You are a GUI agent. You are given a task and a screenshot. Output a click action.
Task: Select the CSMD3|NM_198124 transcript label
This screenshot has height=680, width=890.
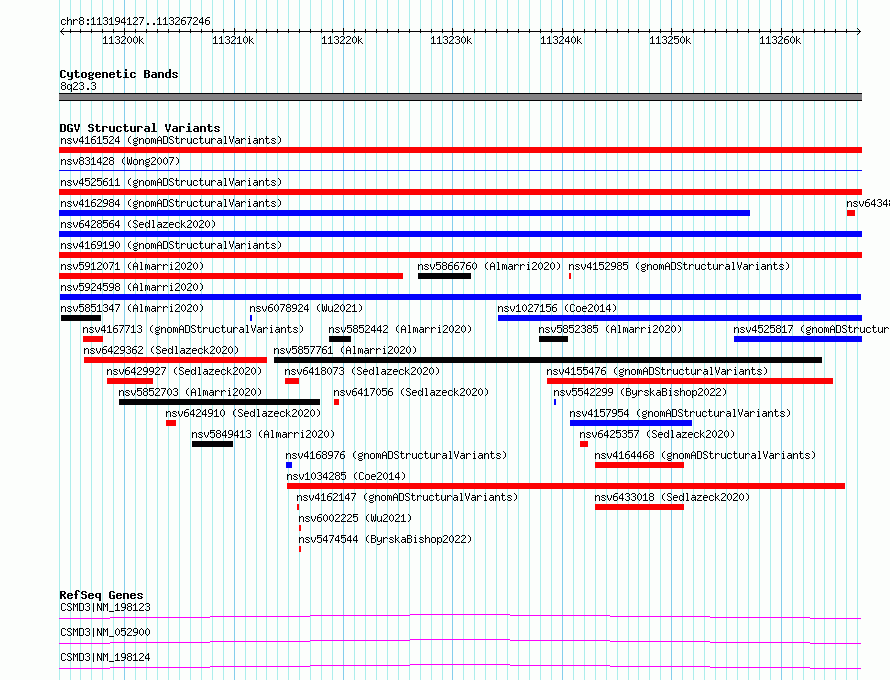(x=105, y=657)
